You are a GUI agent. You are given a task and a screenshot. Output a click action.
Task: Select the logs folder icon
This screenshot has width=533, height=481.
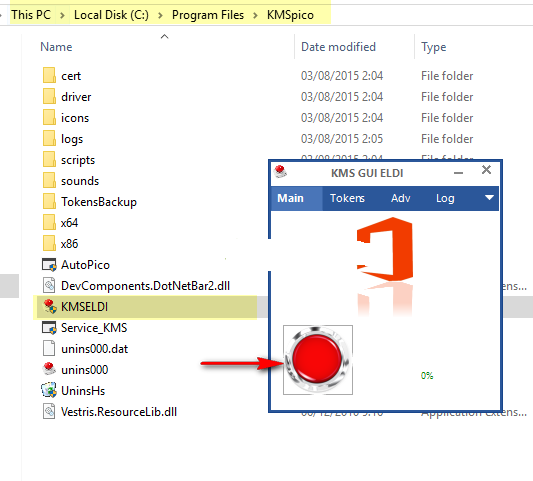tap(49, 138)
